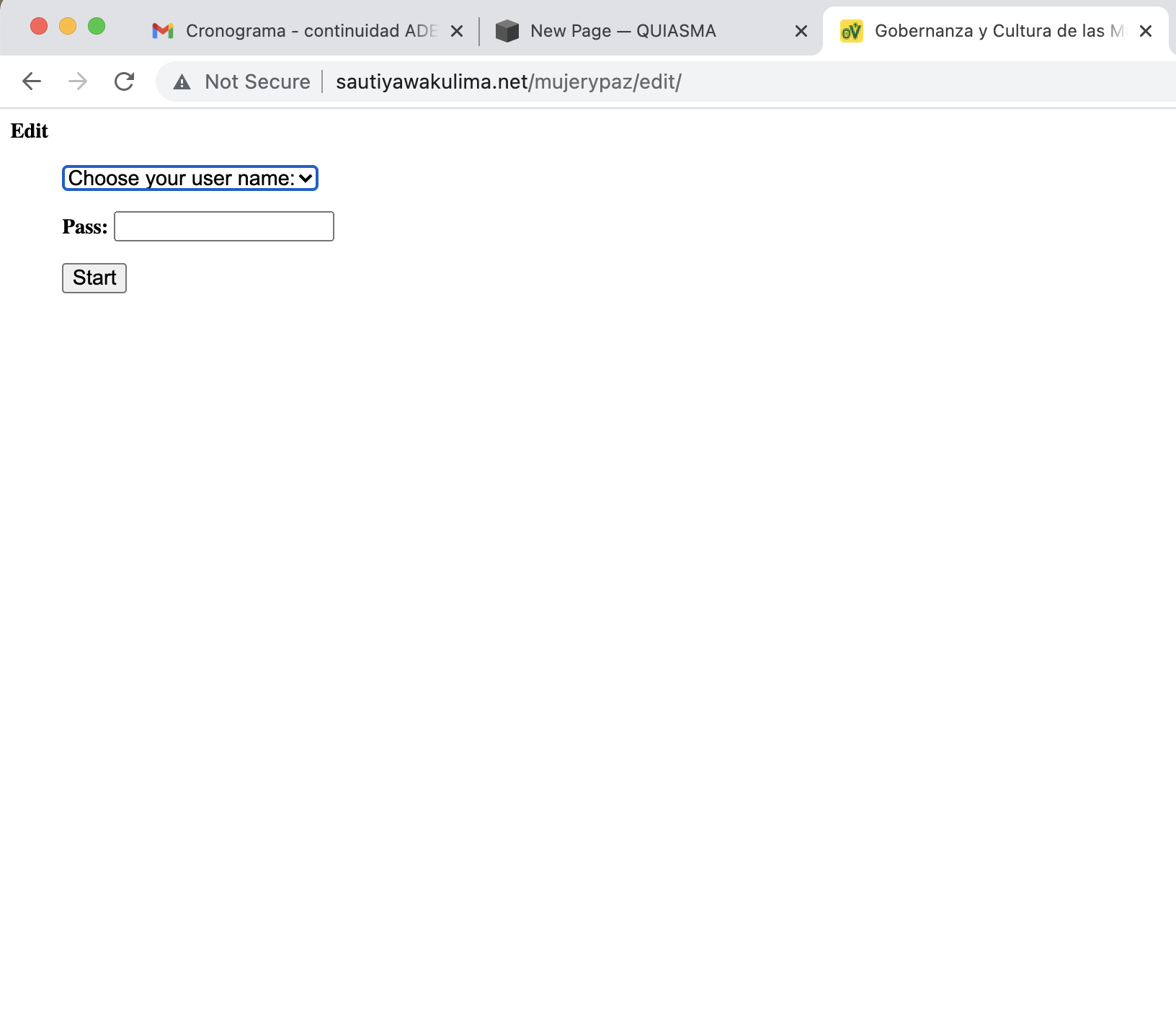This screenshot has height=1032, width=1176.
Task: Click the dropdown chevron next to user name selector
Action: coord(306,177)
